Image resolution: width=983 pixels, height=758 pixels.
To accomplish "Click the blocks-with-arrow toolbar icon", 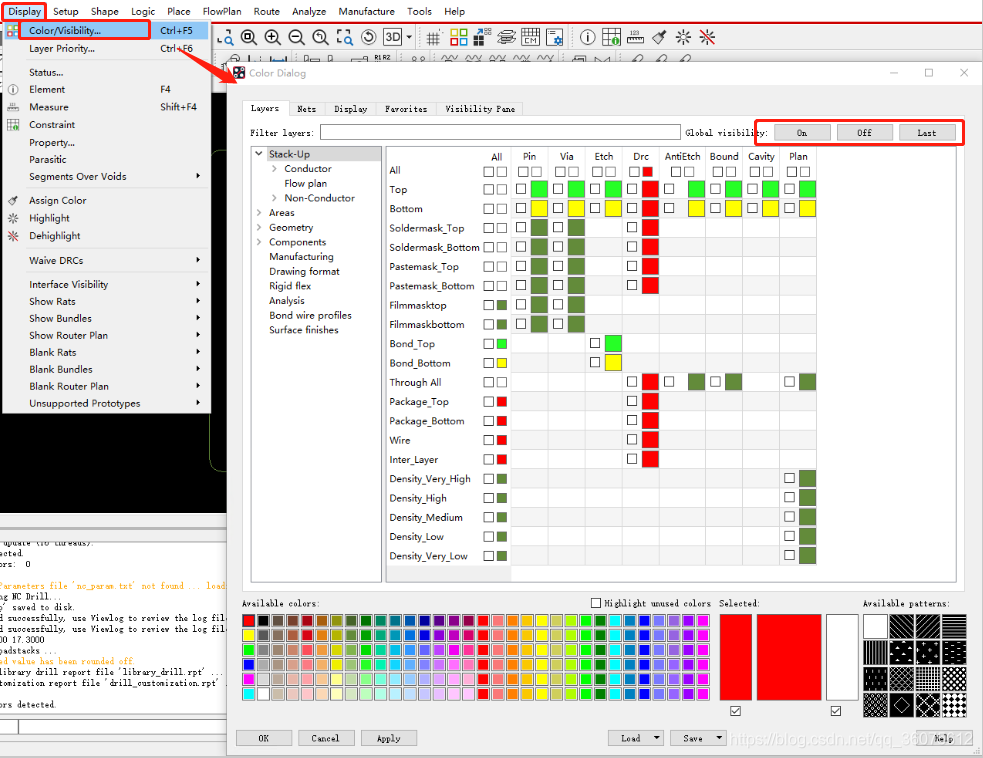I will click(482, 38).
